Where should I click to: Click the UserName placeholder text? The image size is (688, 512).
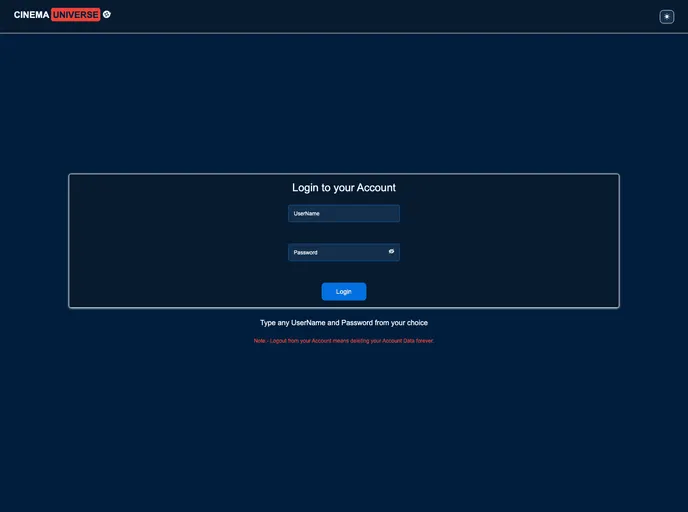[306, 213]
